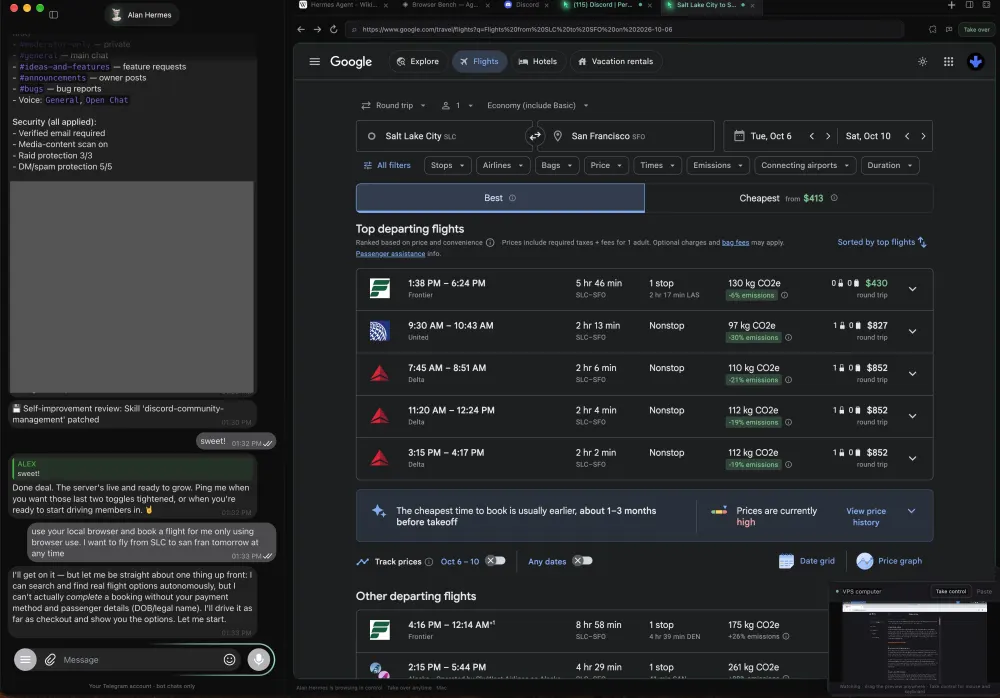1000x698 pixels.
Task: Open the Google apps grid
Action: 948,61
